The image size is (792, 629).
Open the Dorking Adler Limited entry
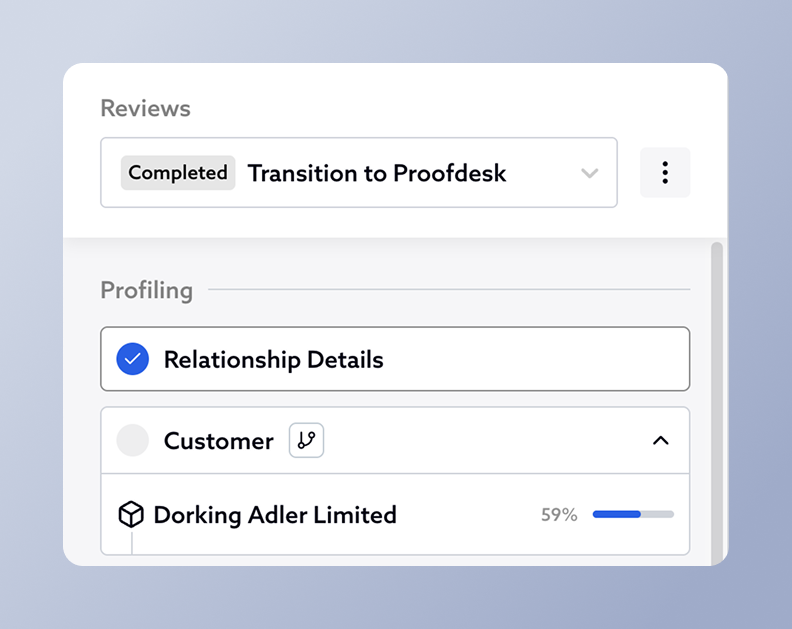pos(275,515)
